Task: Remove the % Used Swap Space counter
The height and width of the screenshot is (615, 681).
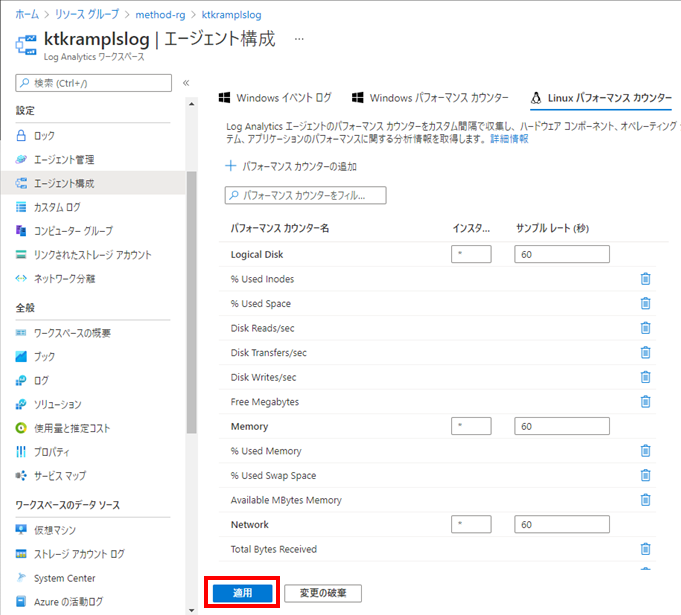Action: [x=645, y=475]
